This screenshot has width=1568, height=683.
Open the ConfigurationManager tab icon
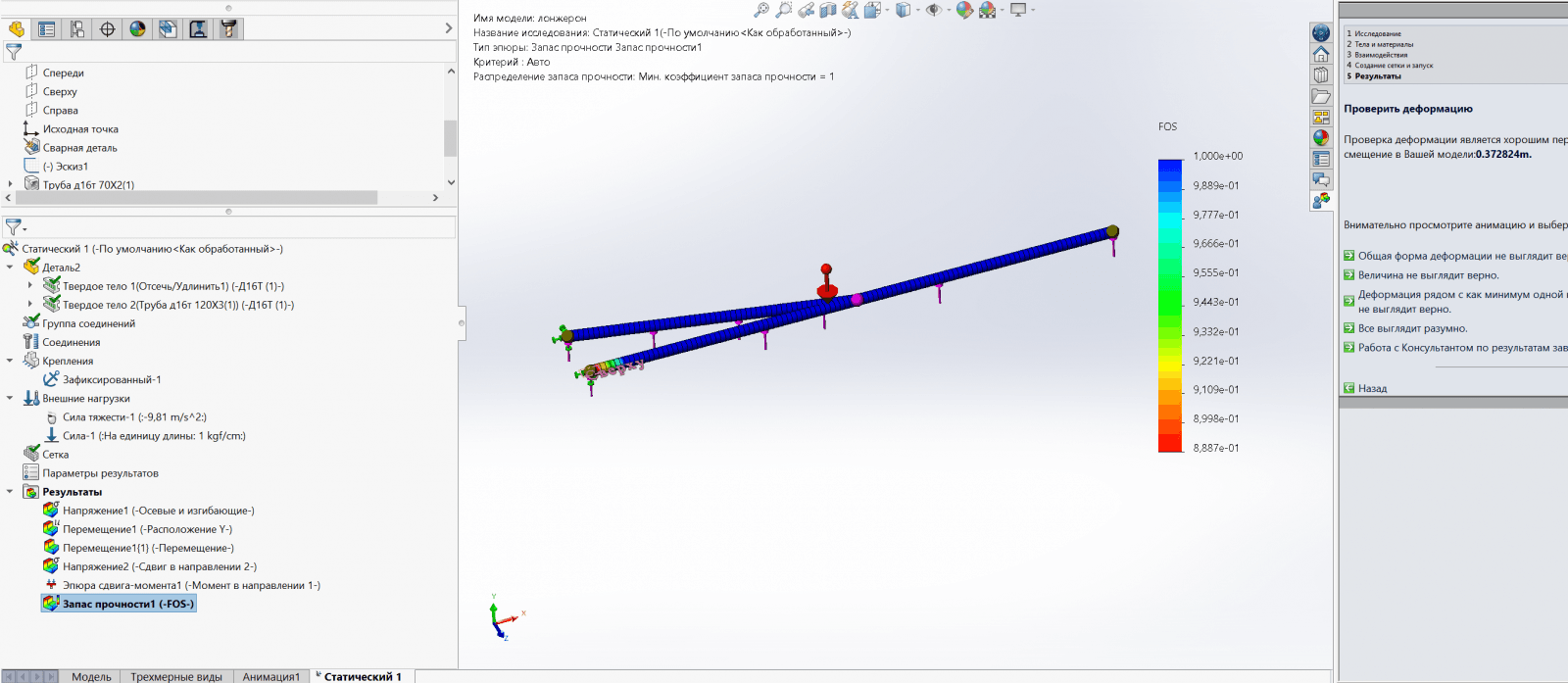click(x=76, y=29)
